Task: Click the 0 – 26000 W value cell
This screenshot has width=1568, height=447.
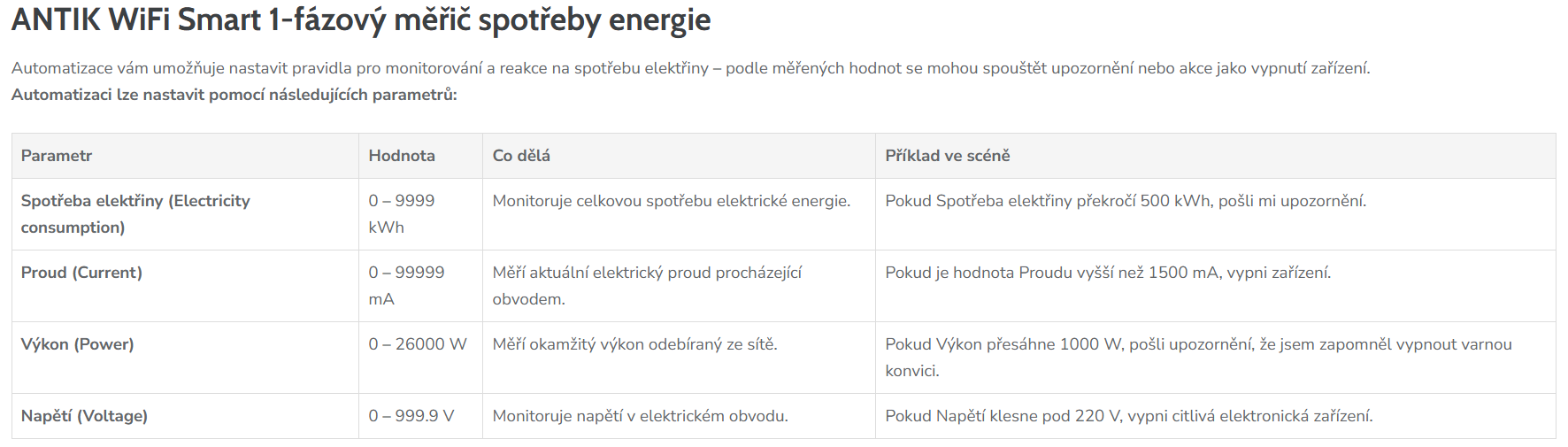Action: pos(418,344)
